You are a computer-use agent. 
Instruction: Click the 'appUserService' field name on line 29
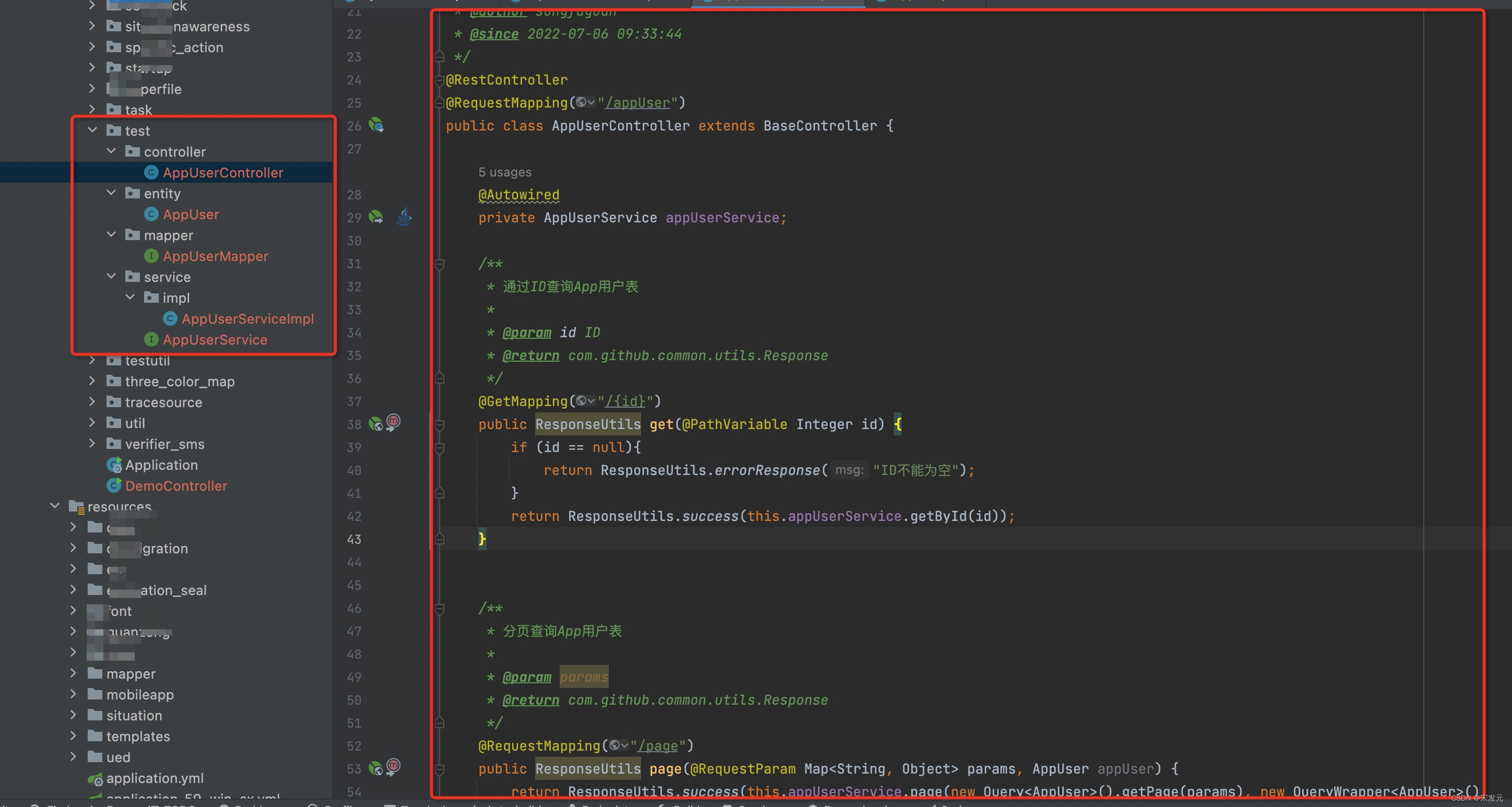click(722, 218)
